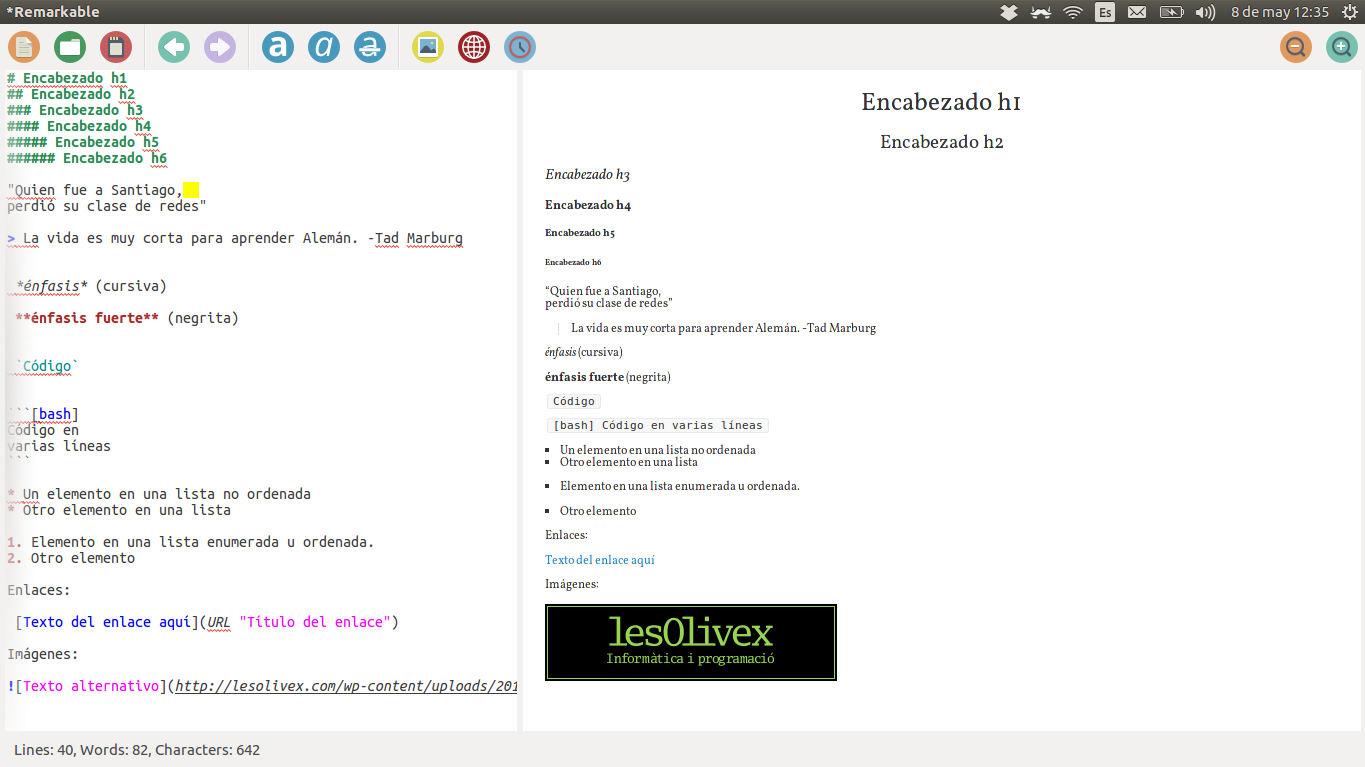This screenshot has width=1365, height=767.
Task: Click the 'Código' code box in preview
Action: pyautogui.click(x=574, y=401)
